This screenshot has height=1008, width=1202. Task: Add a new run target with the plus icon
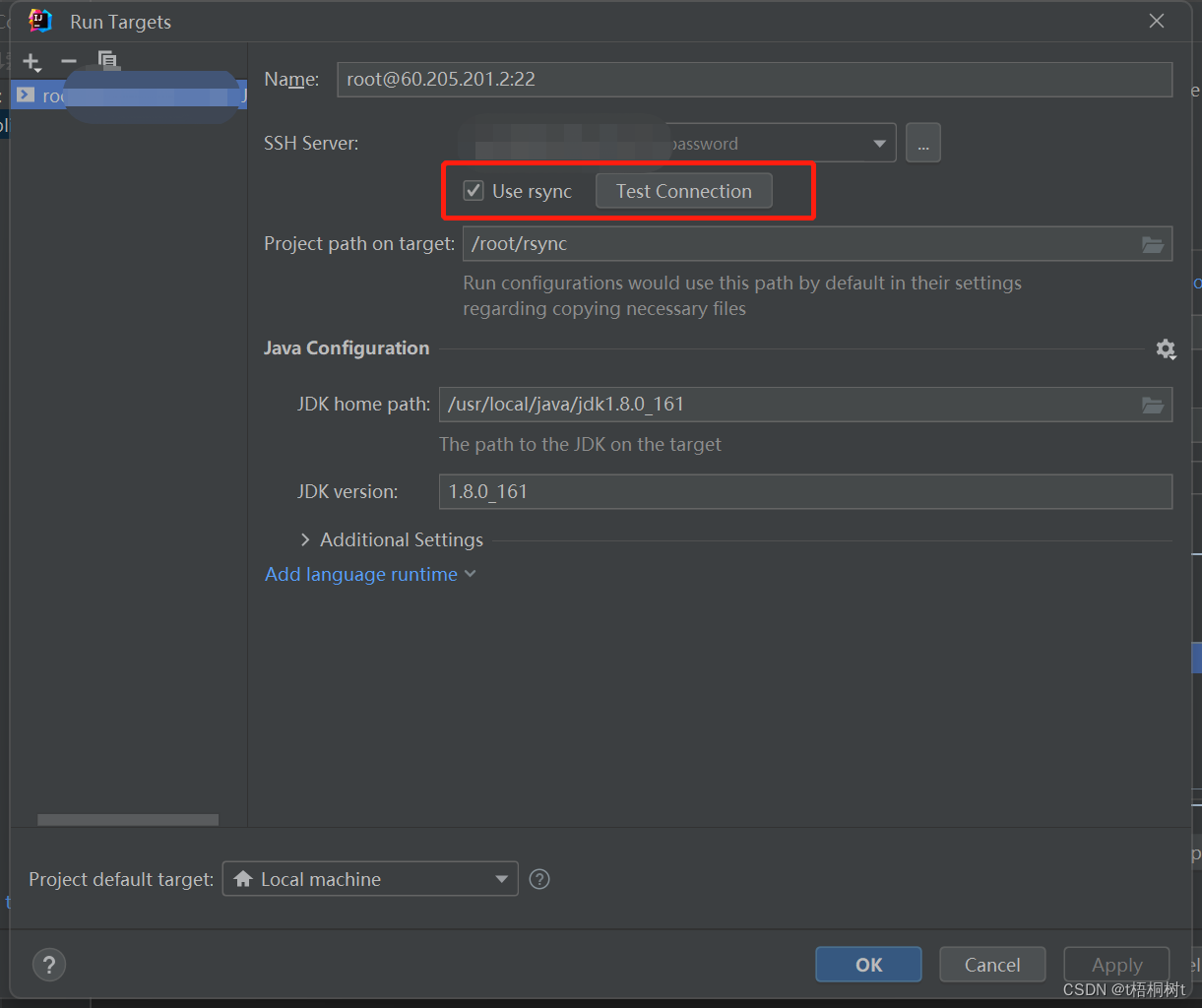click(x=32, y=61)
